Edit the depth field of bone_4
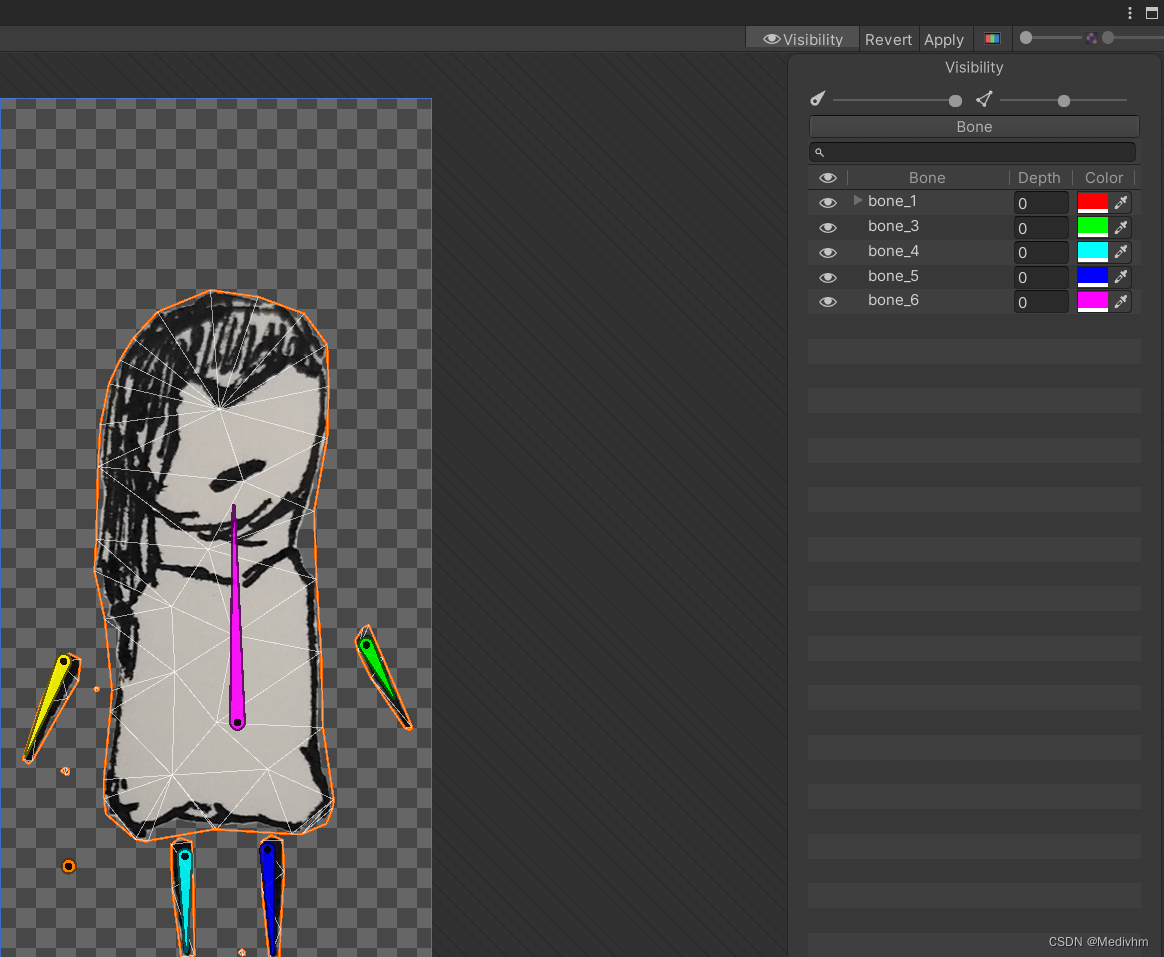The image size is (1164, 957). [1041, 252]
